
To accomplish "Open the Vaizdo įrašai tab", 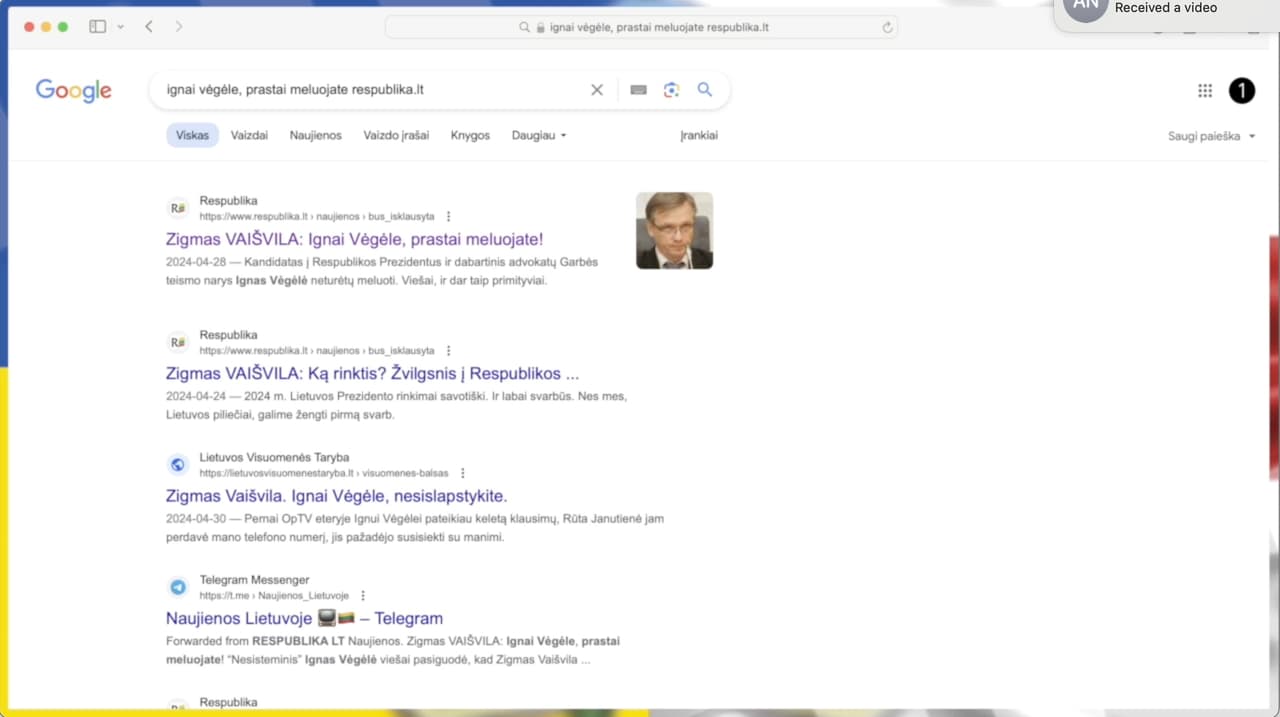I will pyautogui.click(x=396, y=135).
